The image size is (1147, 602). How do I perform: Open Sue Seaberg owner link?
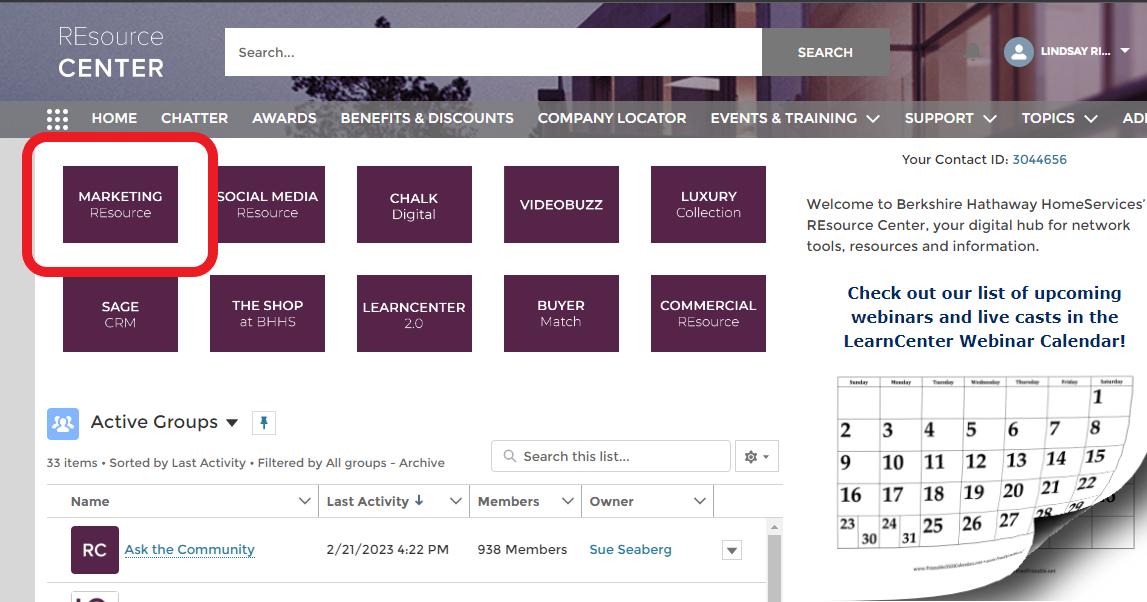(x=631, y=549)
